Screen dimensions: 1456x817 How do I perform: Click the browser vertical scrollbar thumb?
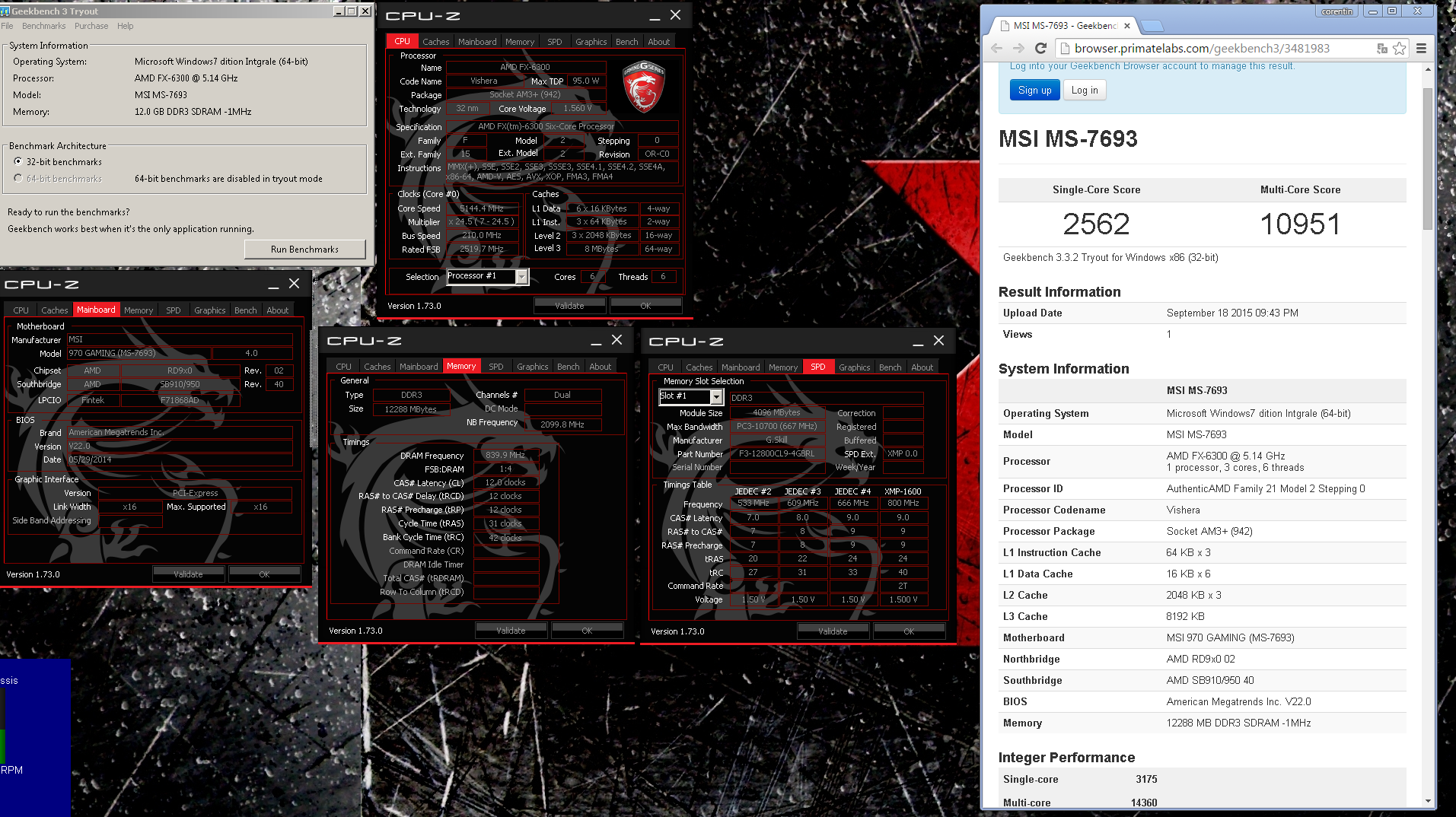point(1428,158)
